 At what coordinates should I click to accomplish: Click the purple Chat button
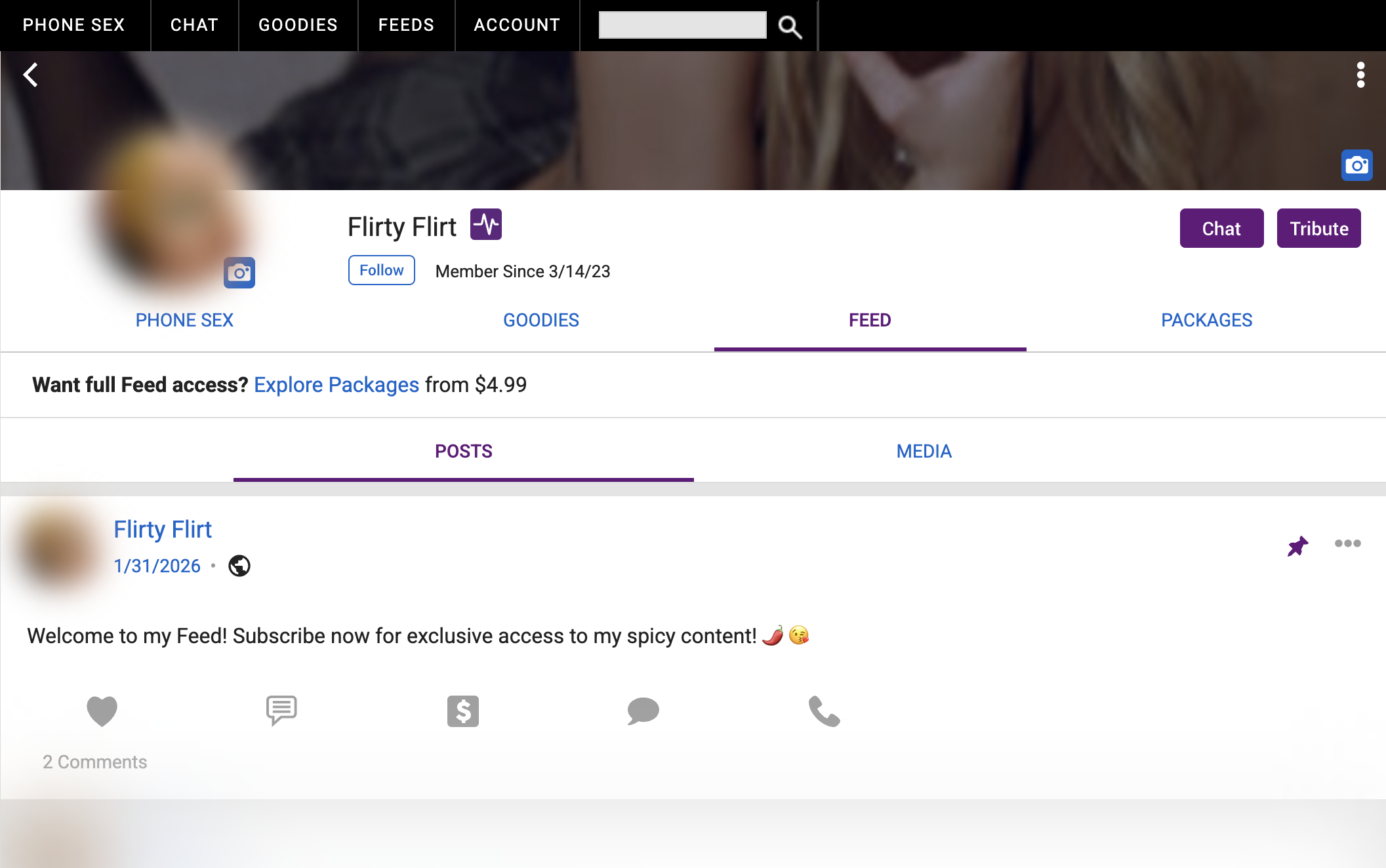coord(1221,228)
